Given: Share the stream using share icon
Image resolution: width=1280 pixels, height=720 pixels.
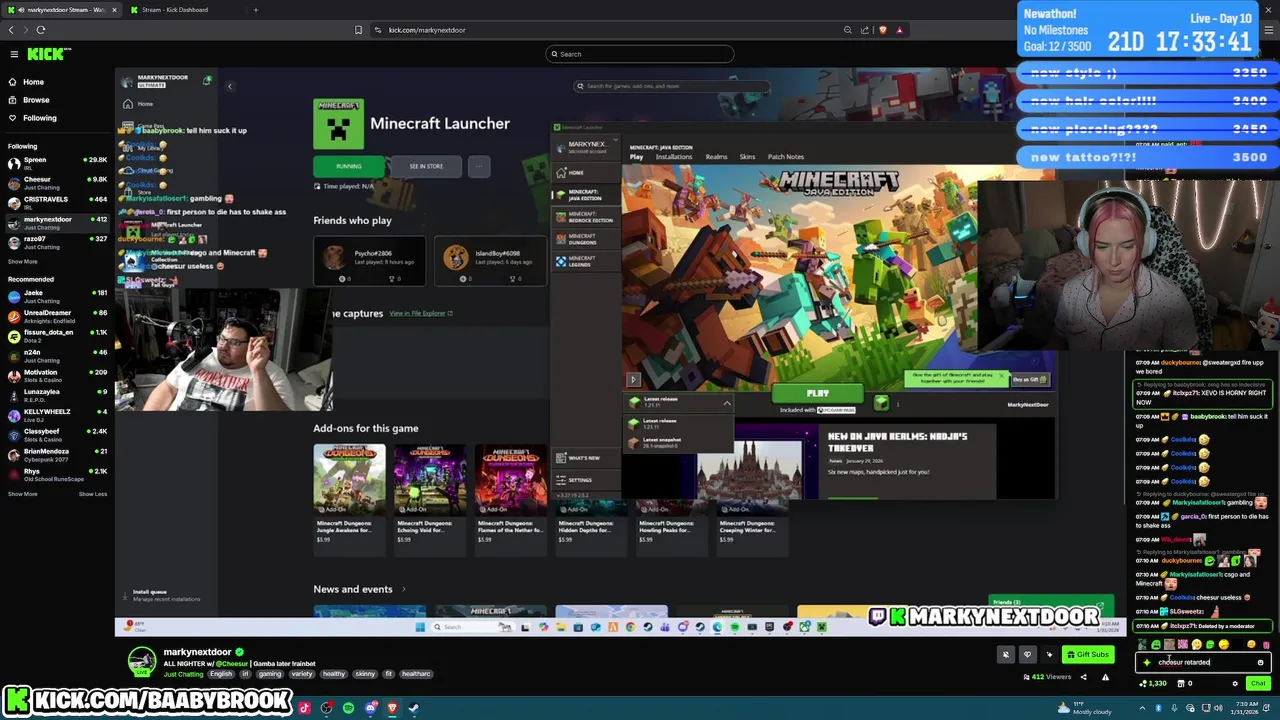Looking at the screenshot, I should (x=1083, y=677).
